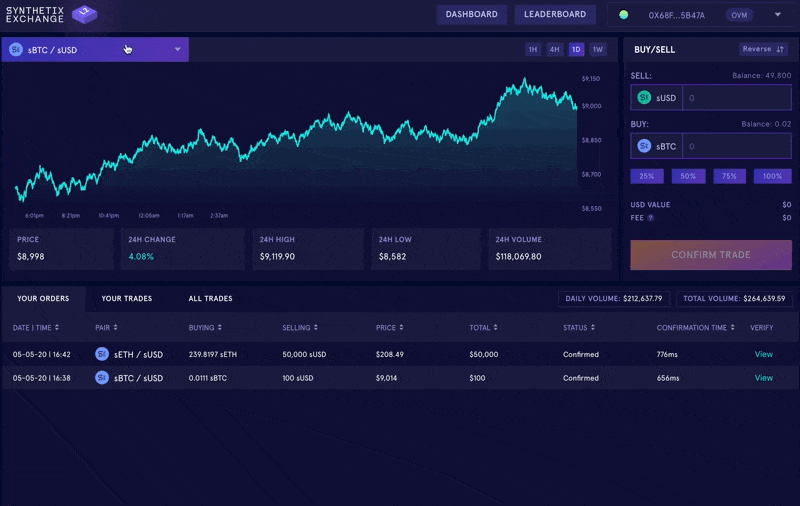Sort orders by Status column arrows

point(593,327)
